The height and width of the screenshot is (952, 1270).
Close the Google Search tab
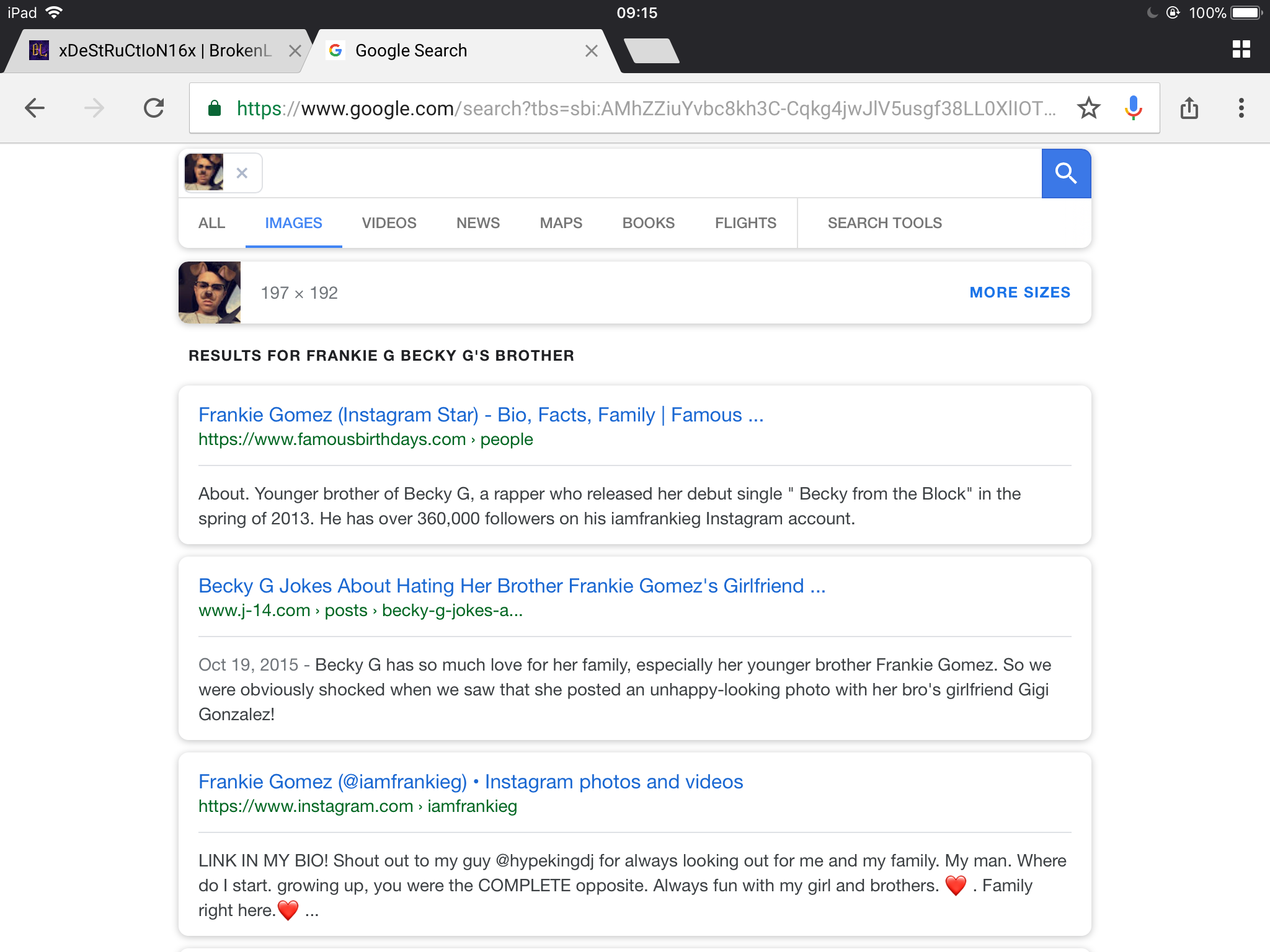pyautogui.click(x=591, y=51)
